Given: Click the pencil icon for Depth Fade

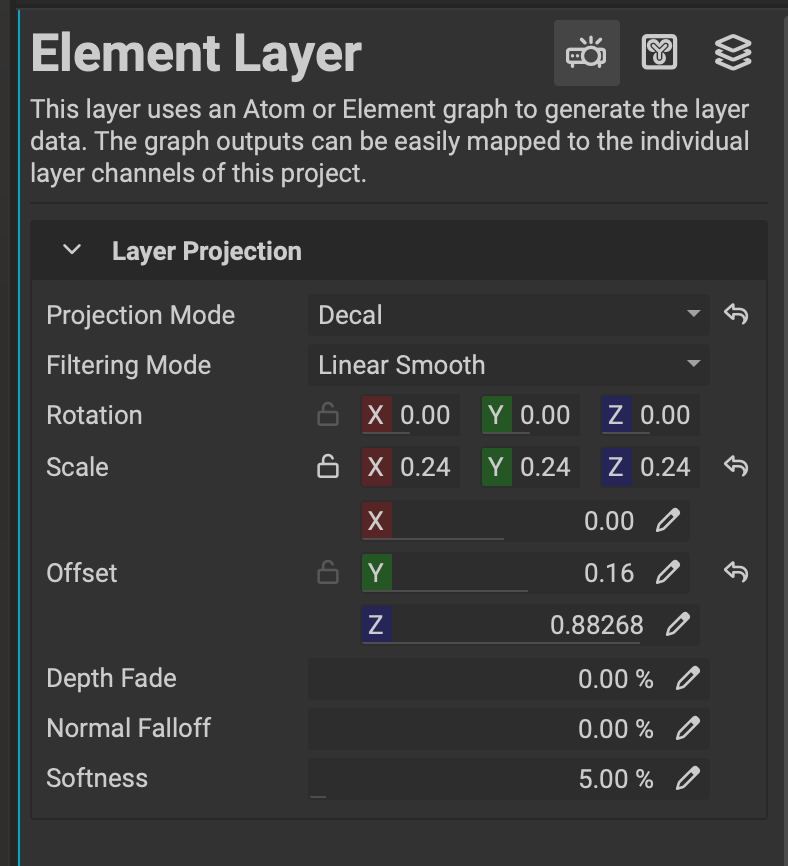Looking at the screenshot, I should pos(687,679).
